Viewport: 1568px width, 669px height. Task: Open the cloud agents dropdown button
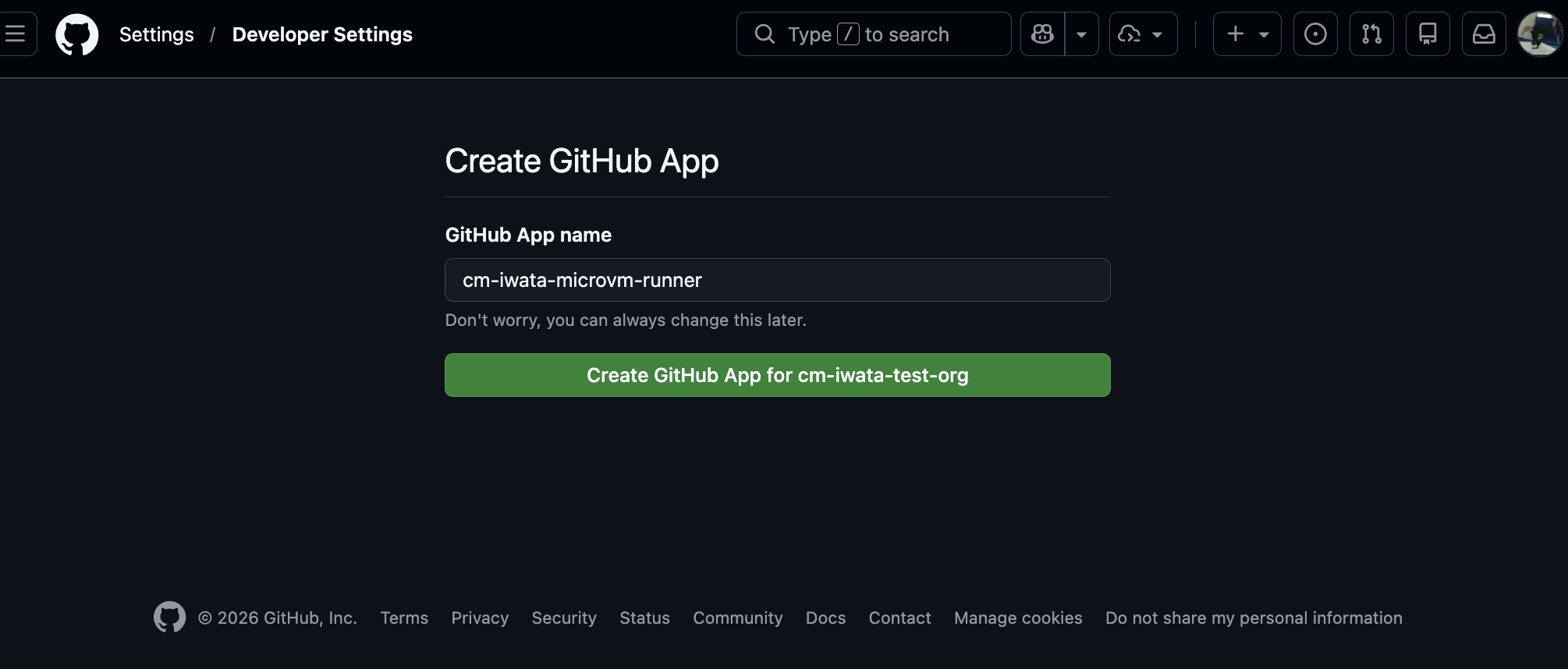click(1144, 34)
